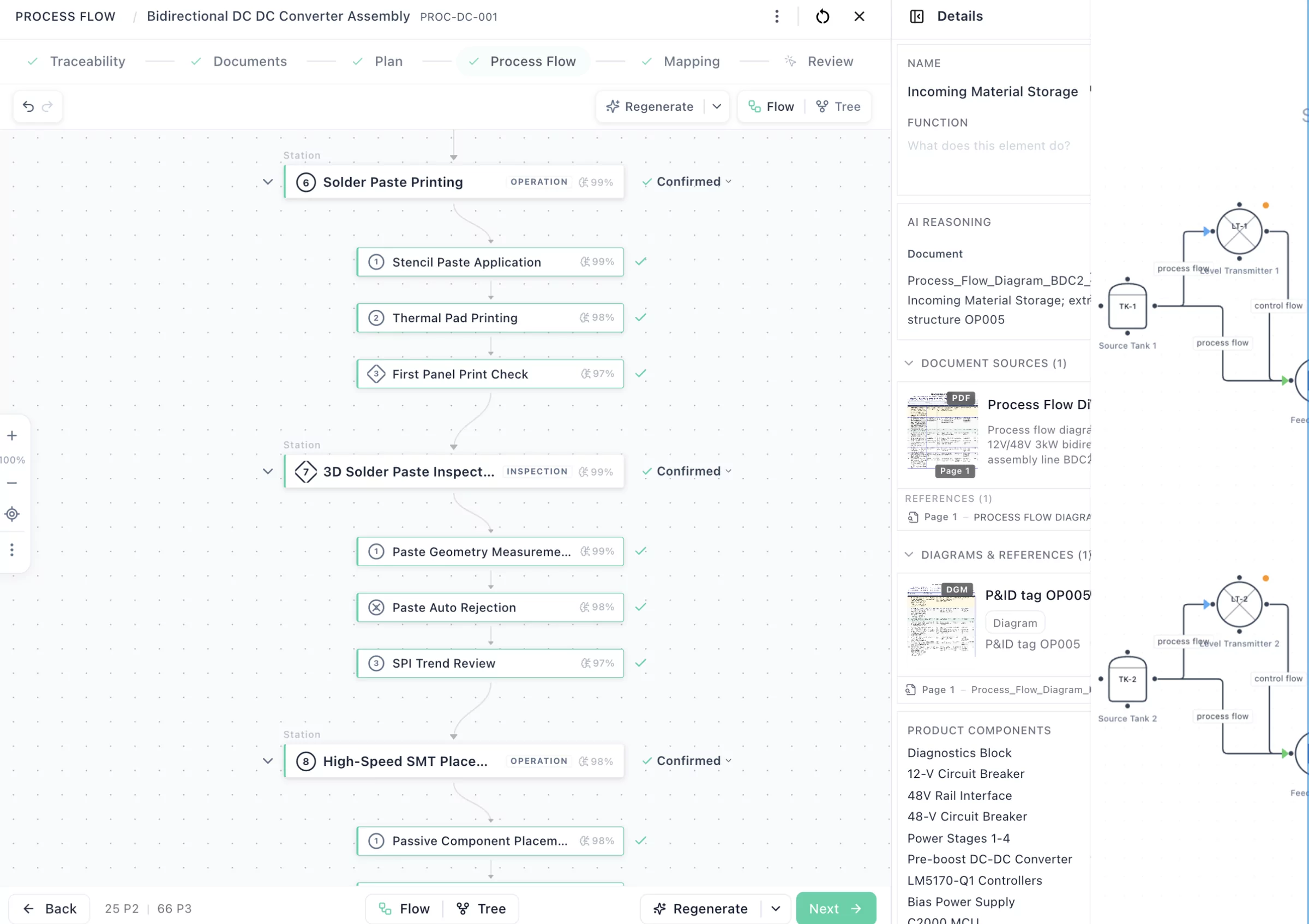
Task: Click the green Next button
Action: click(x=836, y=909)
